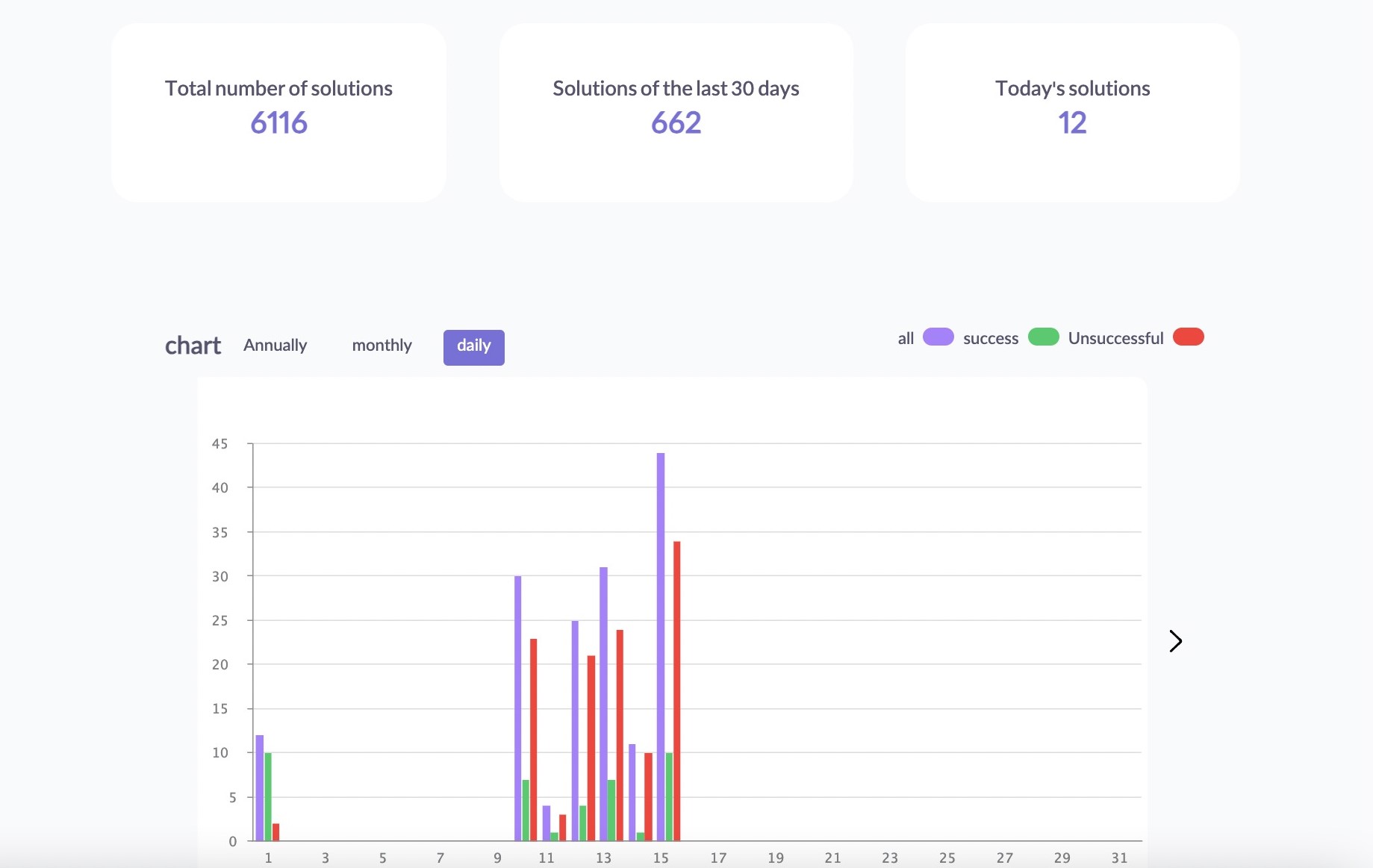Image resolution: width=1373 pixels, height=868 pixels.
Task: Select the daily chart view button
Action: coord(473,347)
